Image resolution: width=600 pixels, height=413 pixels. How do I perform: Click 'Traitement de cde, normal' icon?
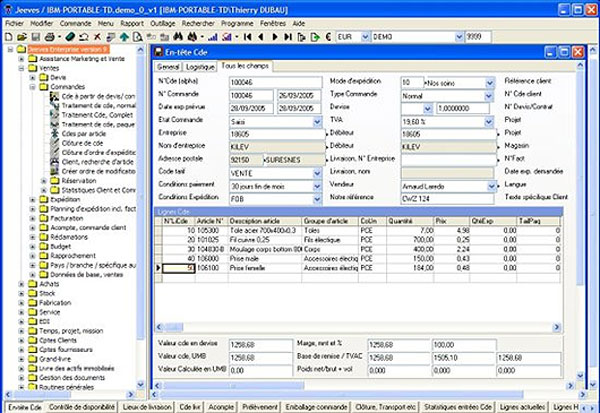[x=54, y=105]
